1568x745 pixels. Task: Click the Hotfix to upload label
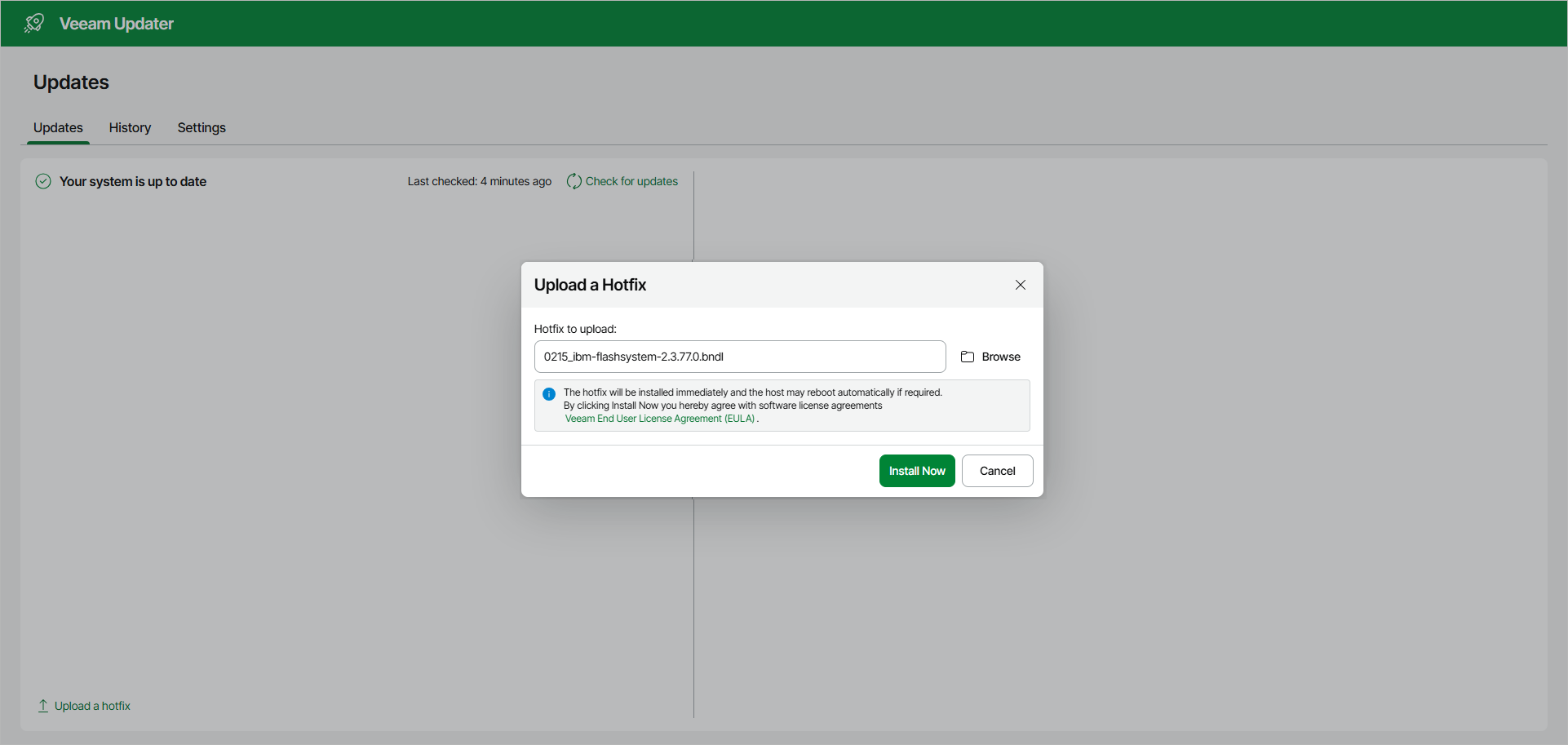575,329
